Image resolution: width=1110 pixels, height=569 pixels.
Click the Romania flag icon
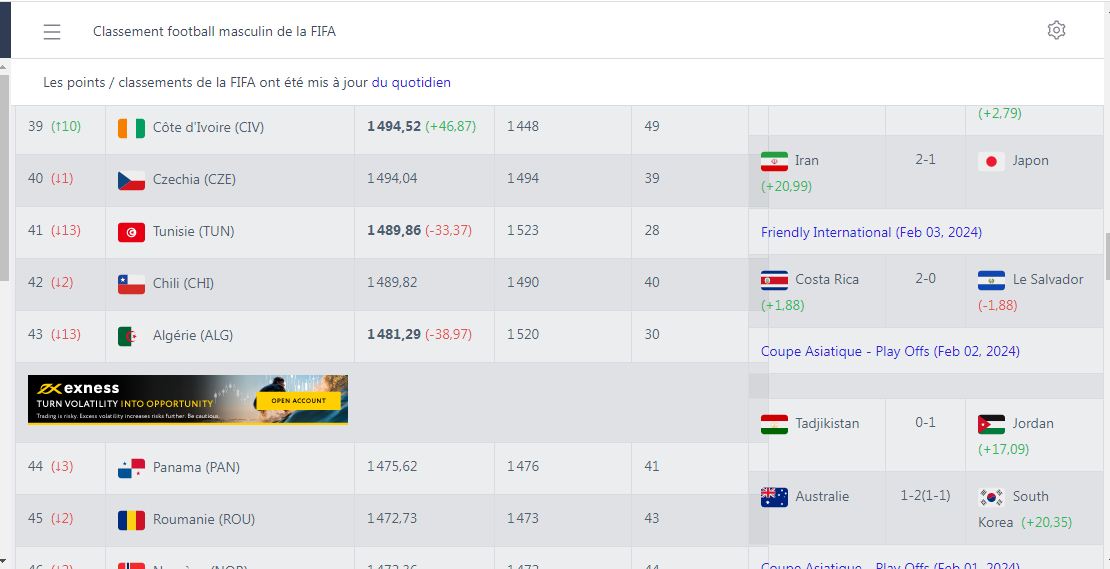click(131, 520)
